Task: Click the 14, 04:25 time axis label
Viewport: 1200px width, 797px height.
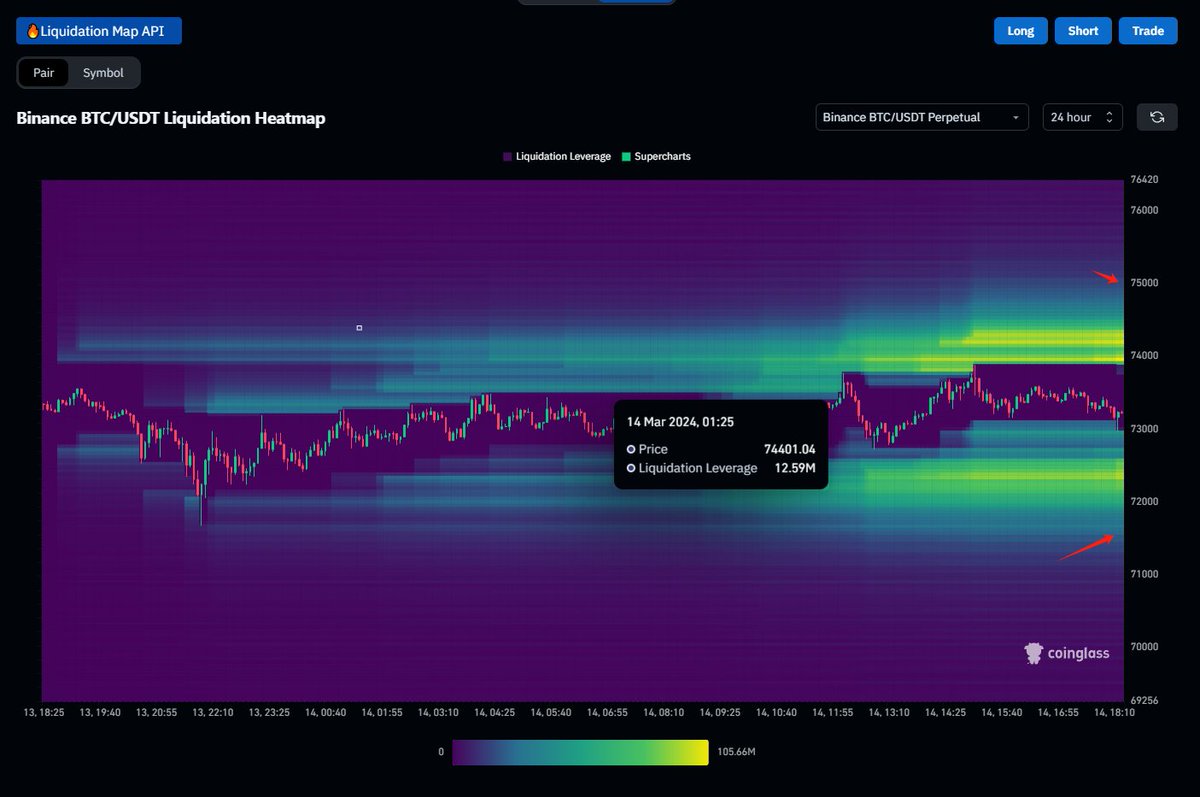Action: [494, 713]
